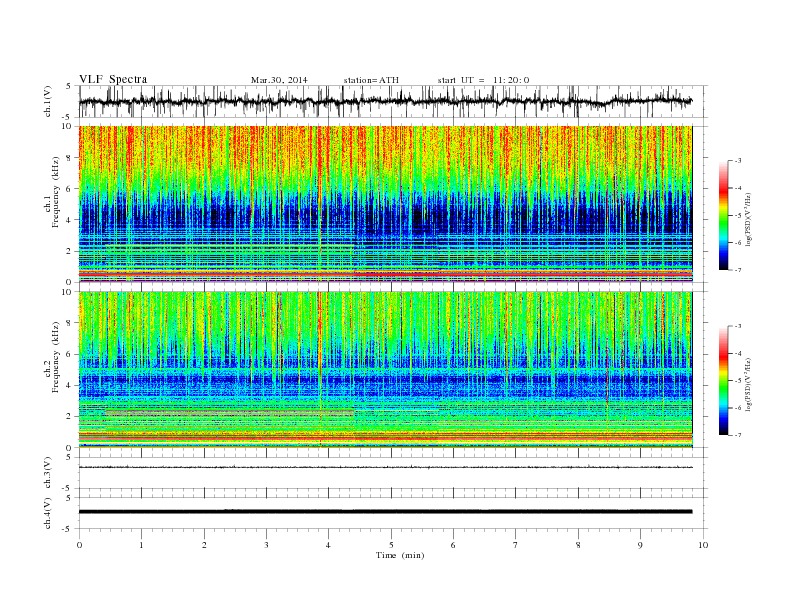Click the 'ch.3(V)' axis label
Image resolution: width=792 pixels, height=612 pixels.
pos(47,473)
